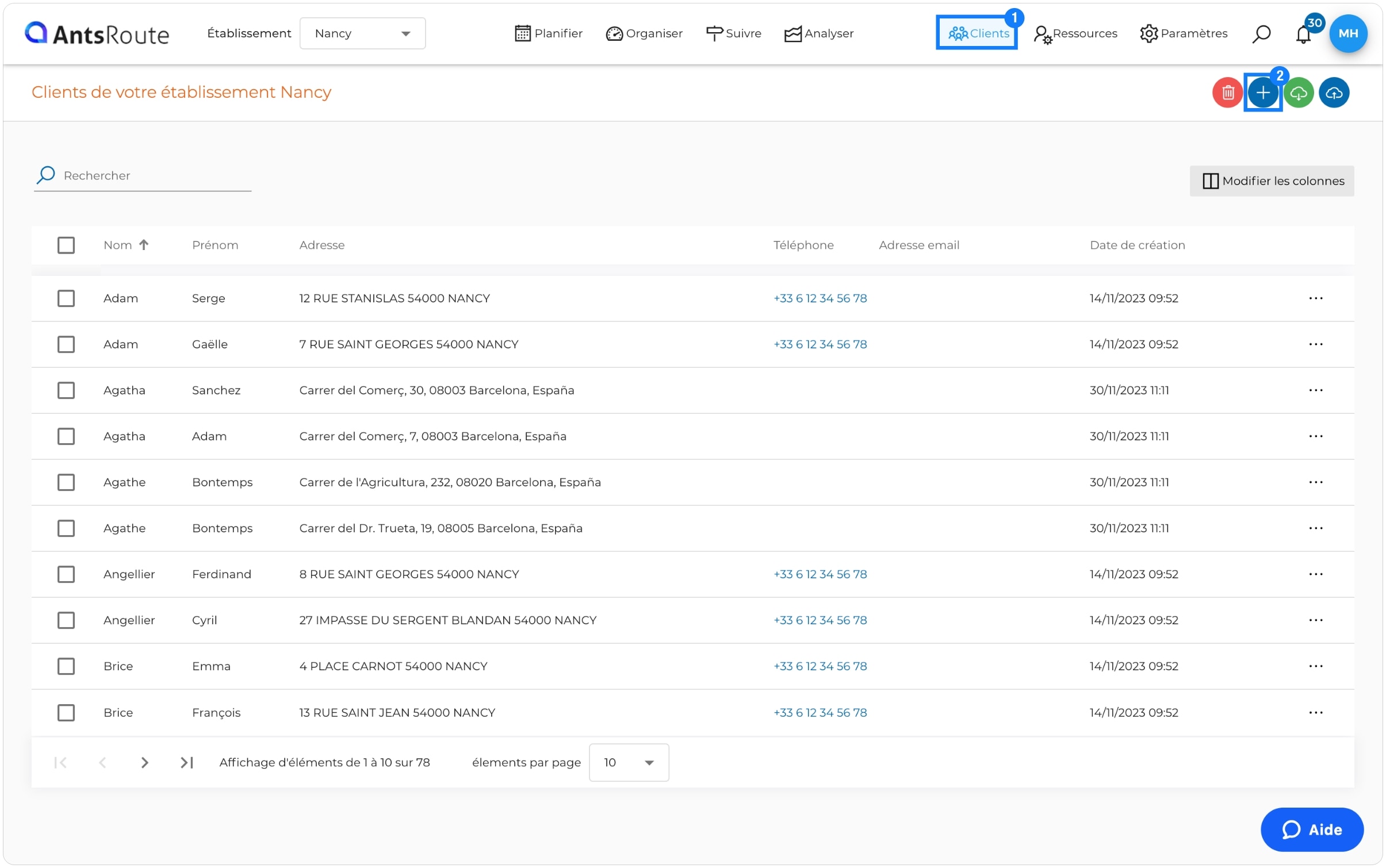This screenshot has width=1386, height=868.
Task: Open row options for Agatha Sanchez
Action: point(1315,390)
